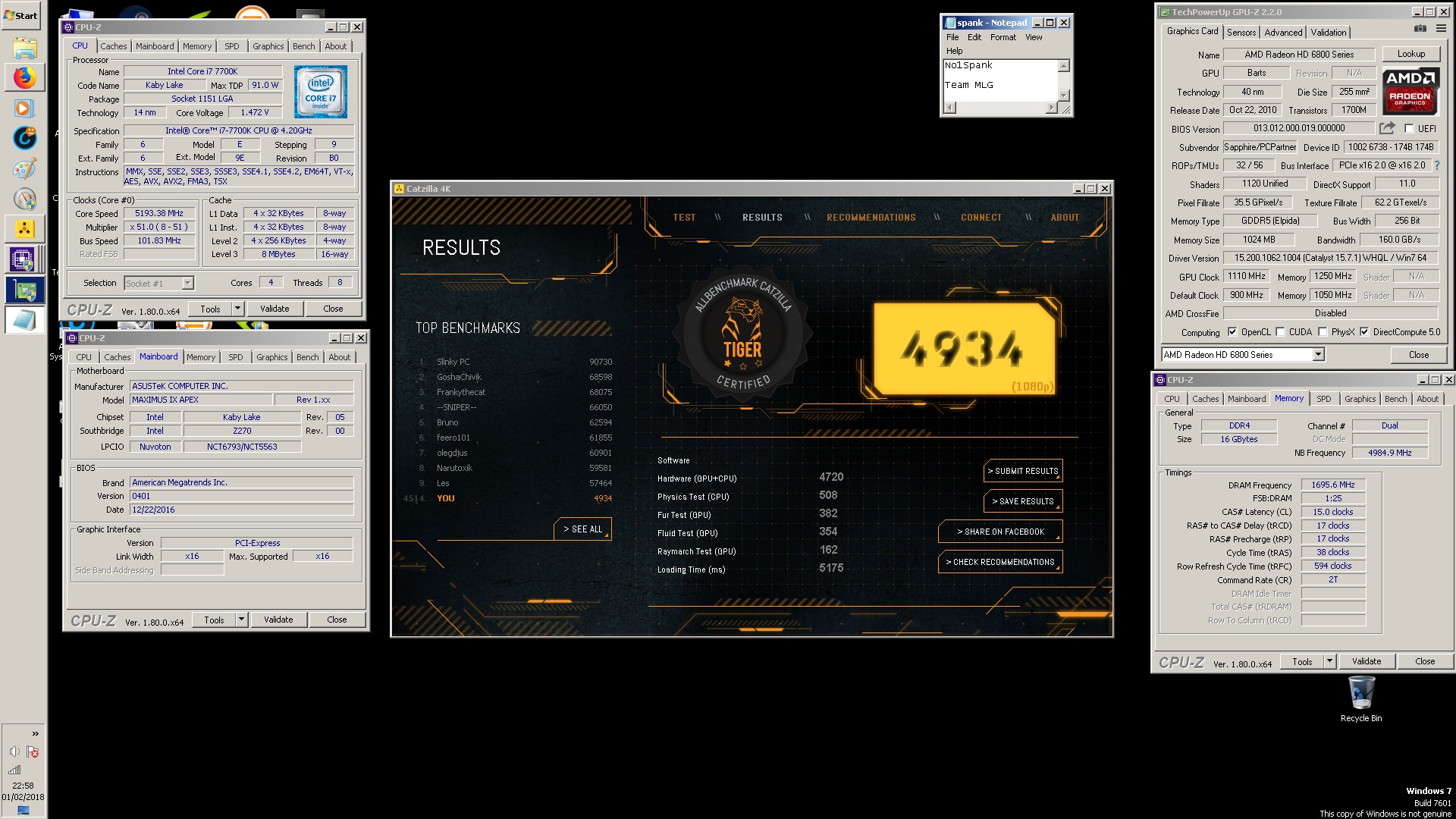
Task: Open the Advanced tab in GPU-Z
Action: pos(1283,33)
